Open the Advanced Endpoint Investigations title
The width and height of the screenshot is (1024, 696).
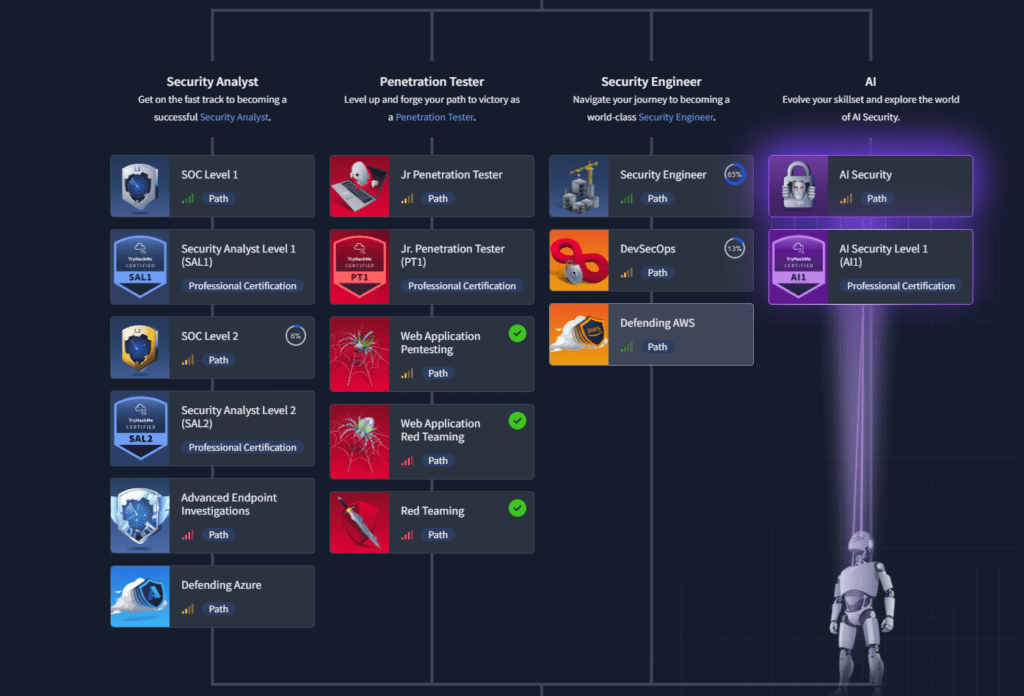(x=229, y=504)
